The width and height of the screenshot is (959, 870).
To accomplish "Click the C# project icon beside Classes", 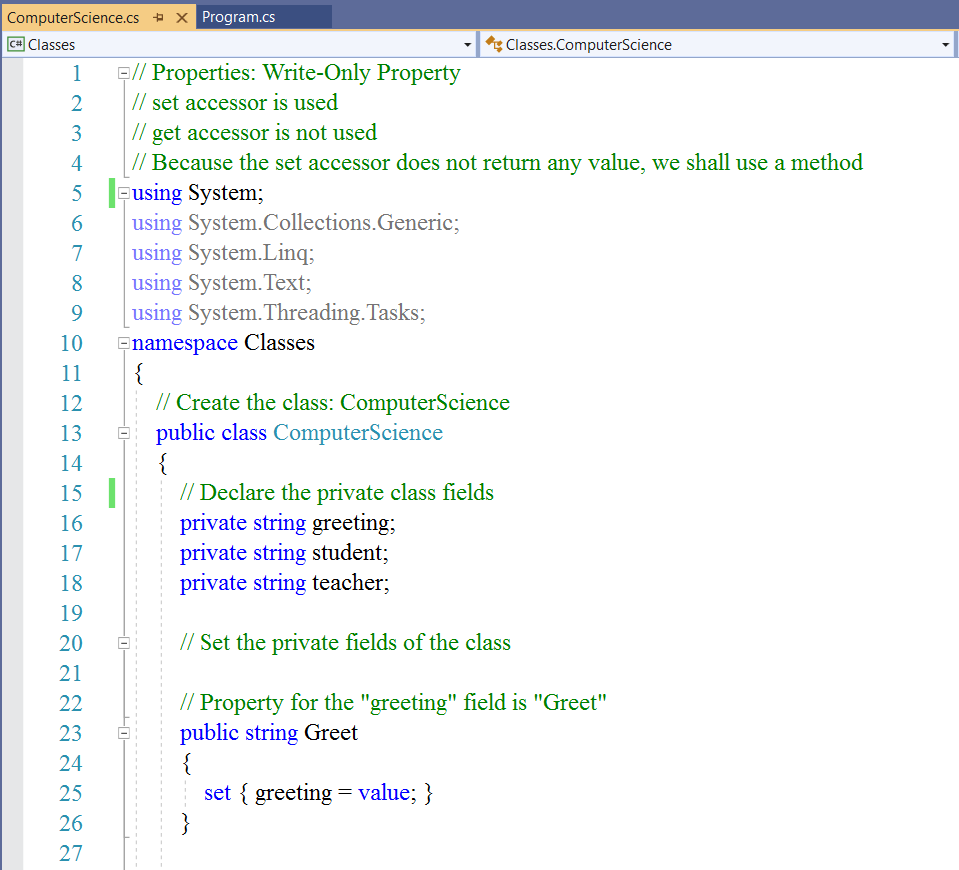I will [16, 44].
